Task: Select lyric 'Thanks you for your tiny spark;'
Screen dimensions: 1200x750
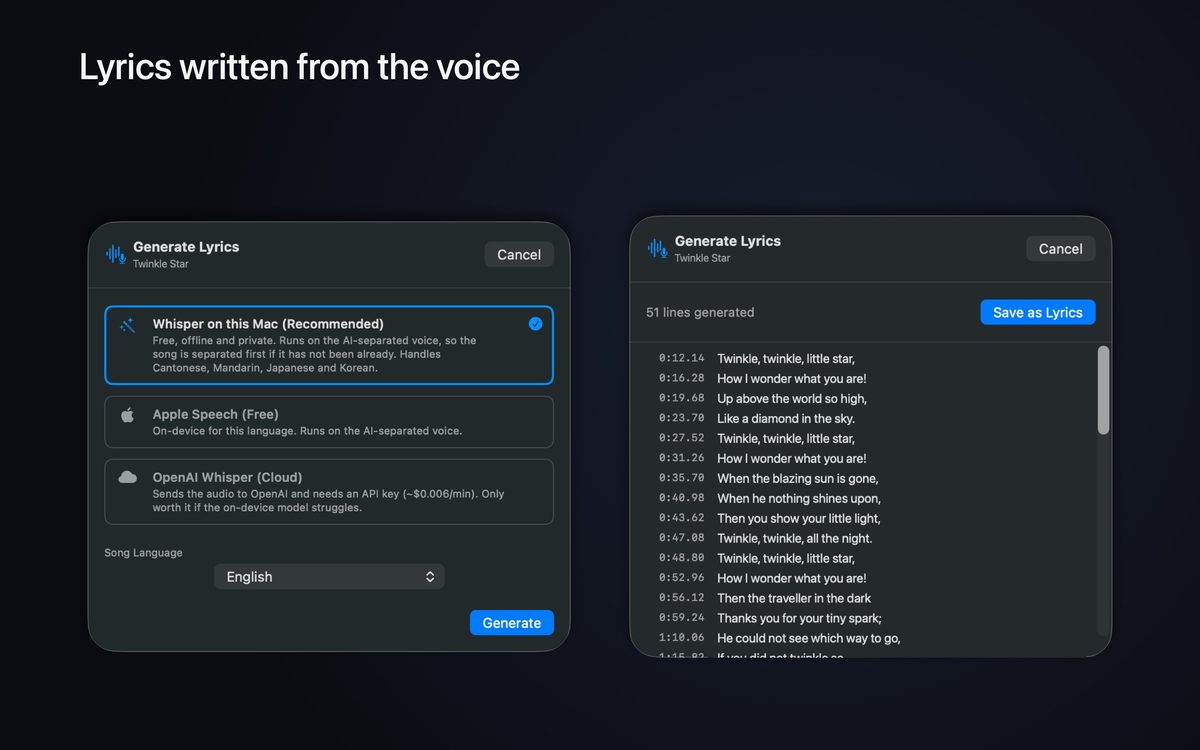Action: pyautogui.click(x=799, y=618)
